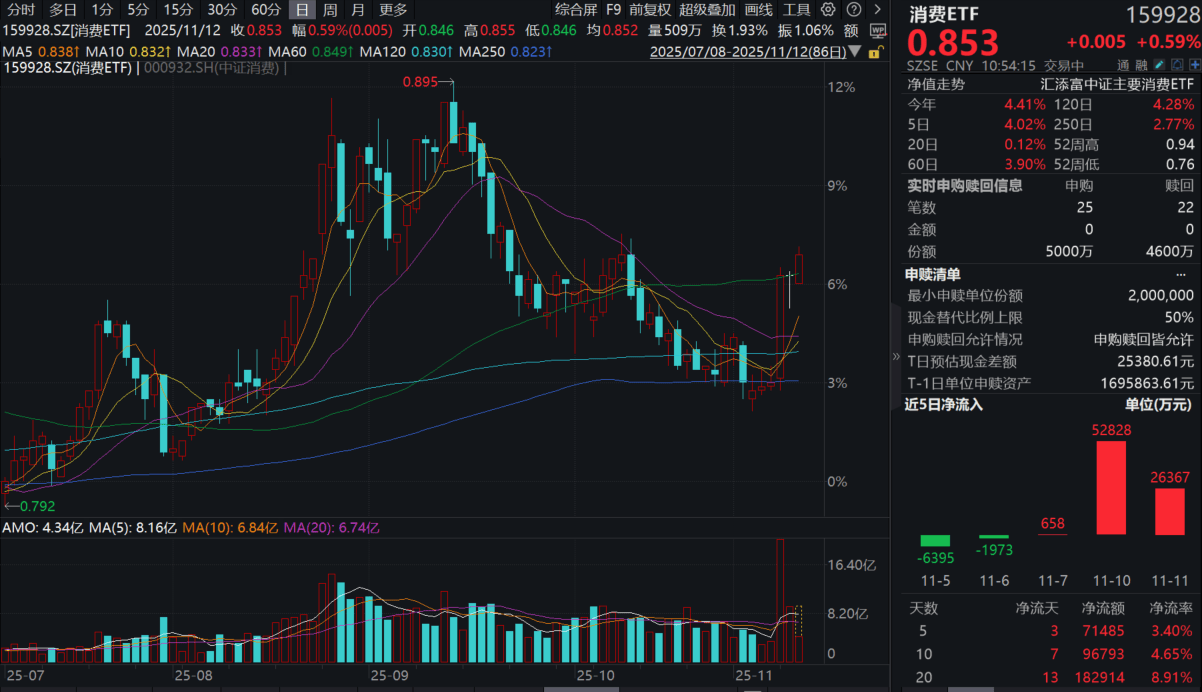Click the plus icon to add to watchlist
This screenshot has width=1202, height=692.
pyautogui.click(x=1194, y=64)
